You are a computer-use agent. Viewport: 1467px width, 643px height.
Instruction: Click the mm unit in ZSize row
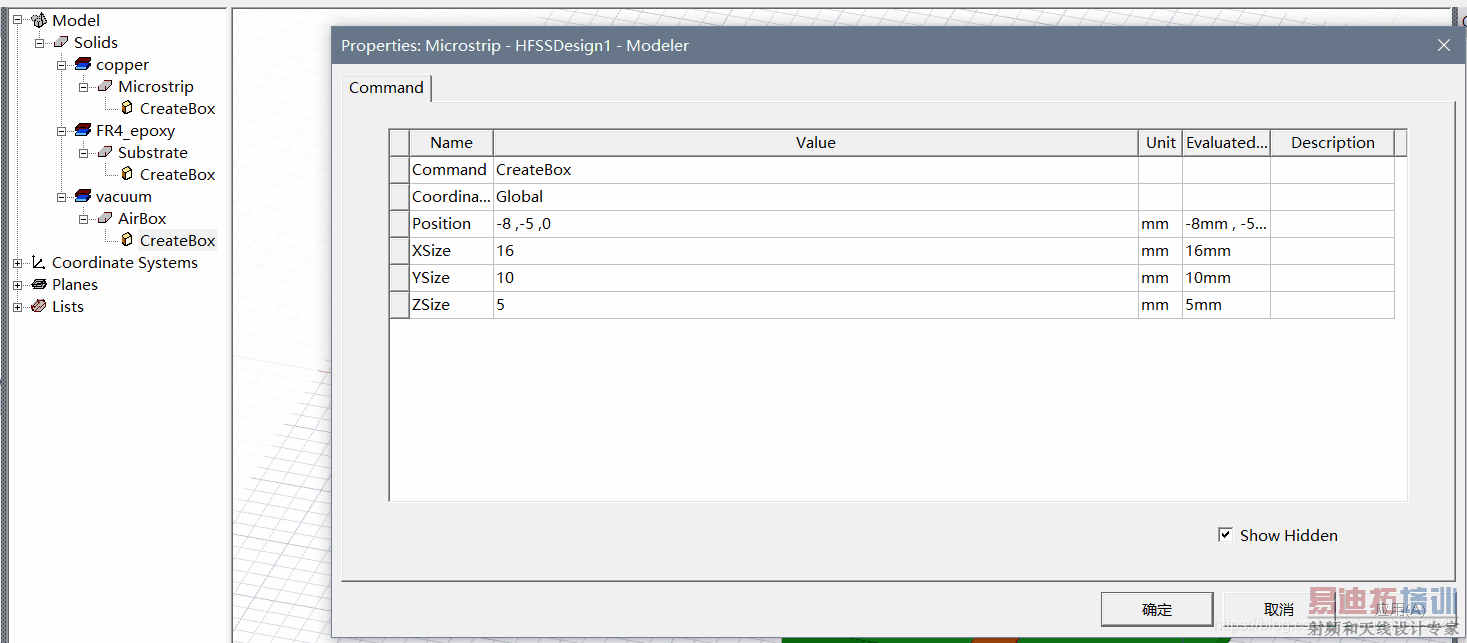pos(1160,305)
